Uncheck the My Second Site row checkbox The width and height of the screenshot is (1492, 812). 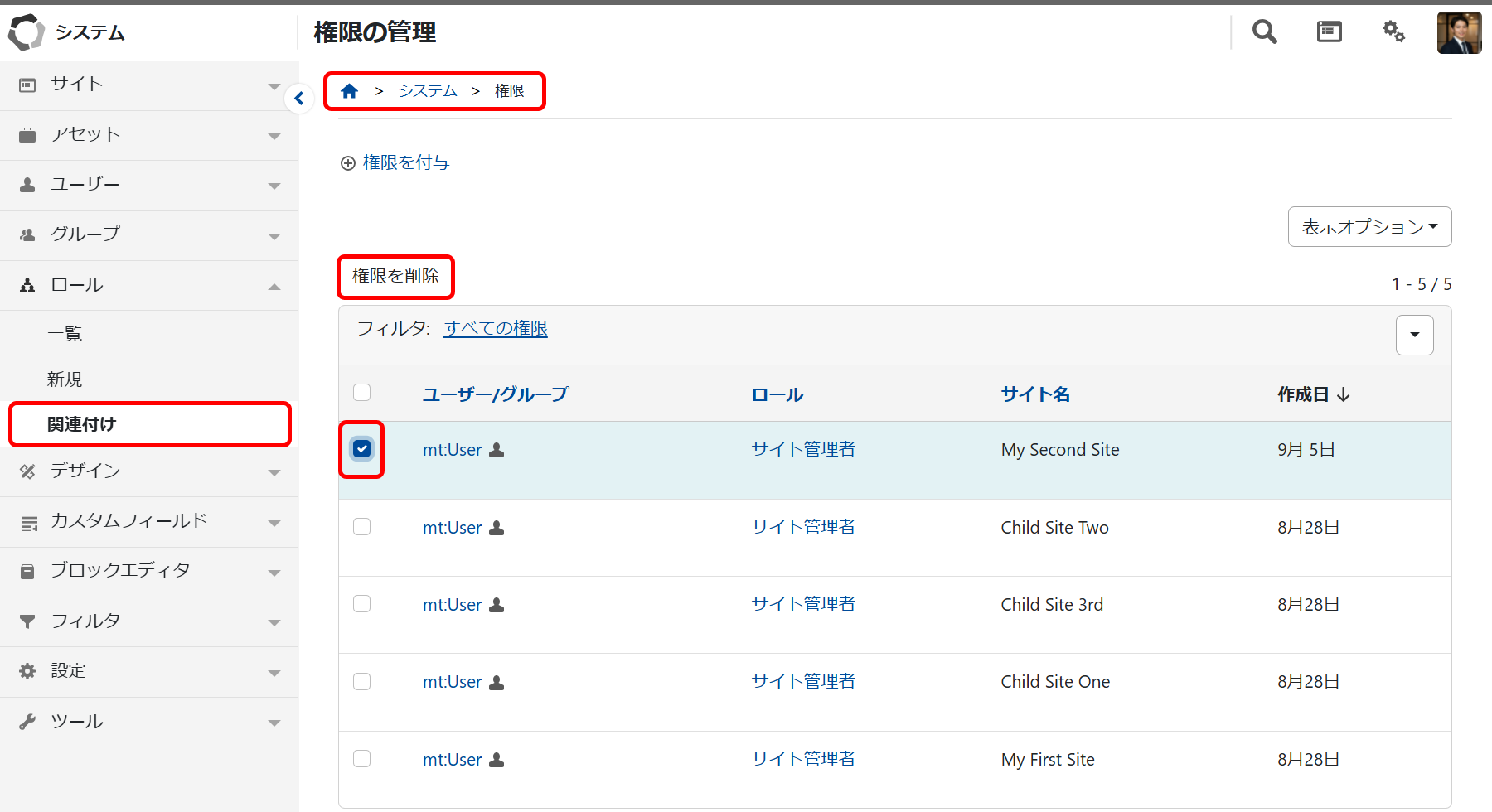(x=362, y=449)
